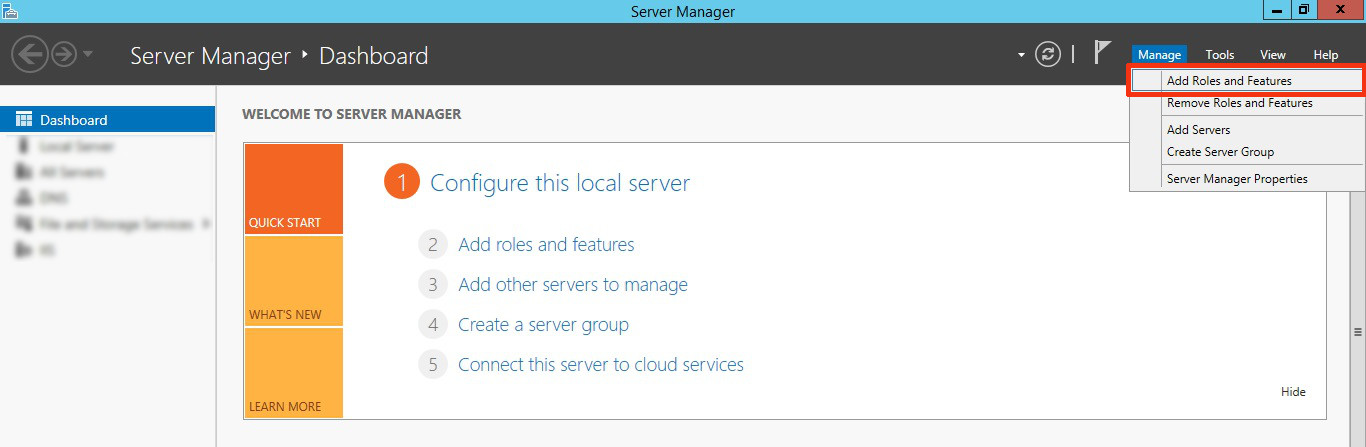Select Create Server Group menu entry

tap(1246, 152)
